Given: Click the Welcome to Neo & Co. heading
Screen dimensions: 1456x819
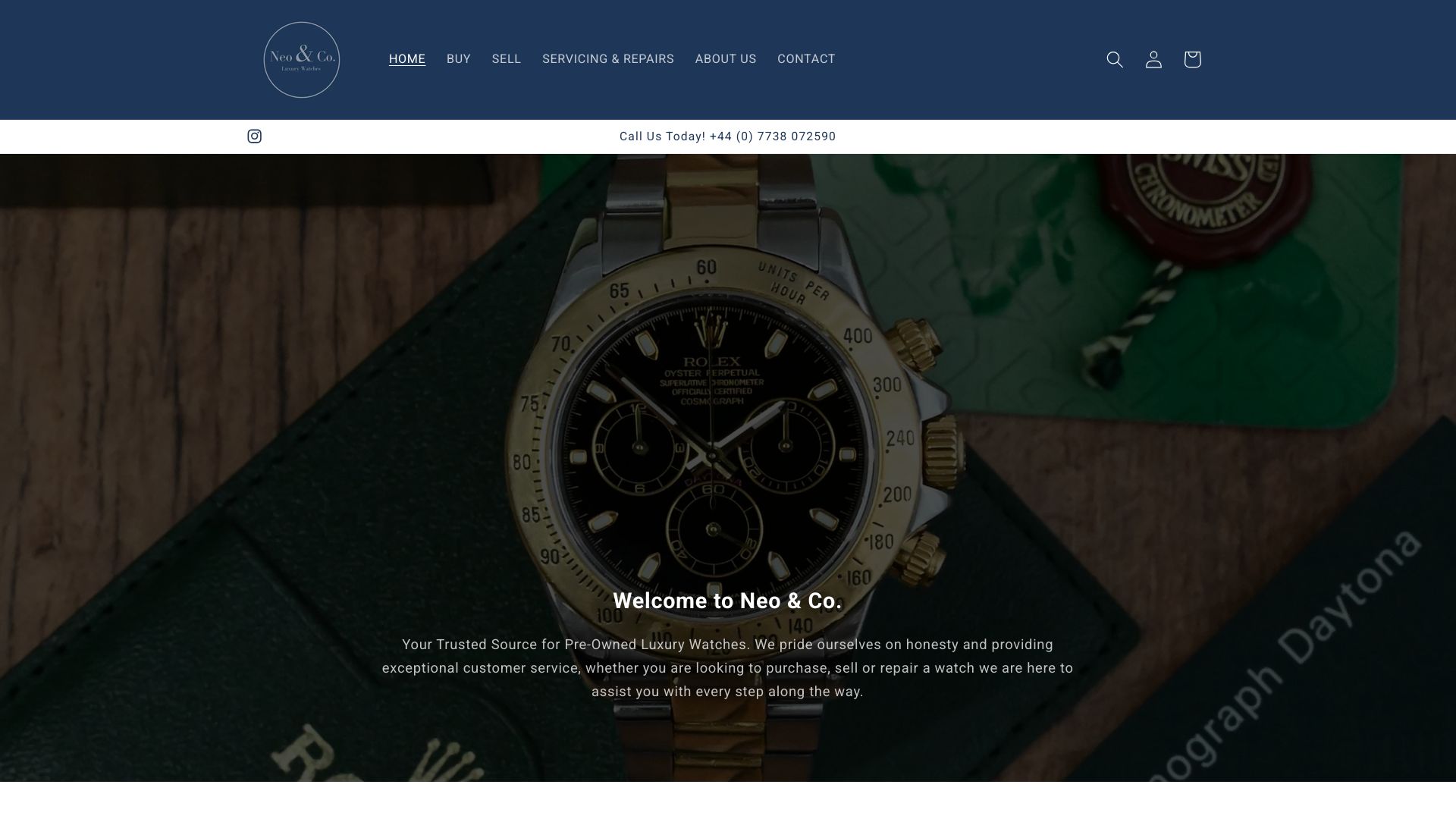Looking at the screenshot, I should click(x=727, y=601).
